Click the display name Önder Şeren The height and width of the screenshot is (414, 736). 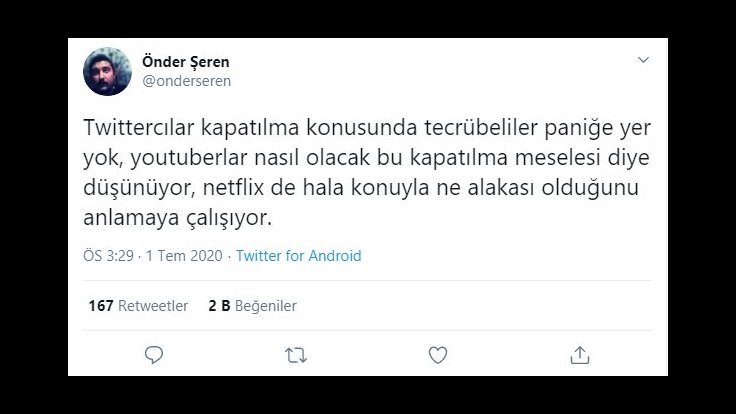click(x=186, y=62)
